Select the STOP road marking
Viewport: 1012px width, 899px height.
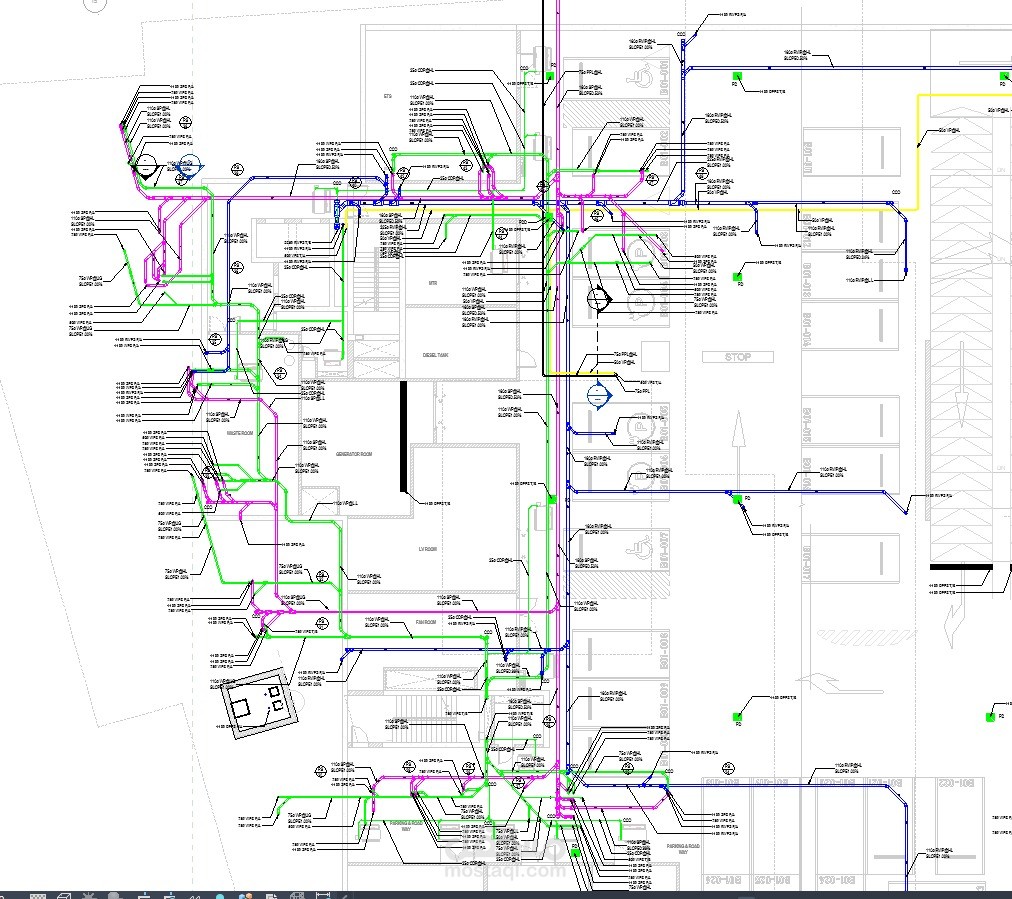point(738,357)
